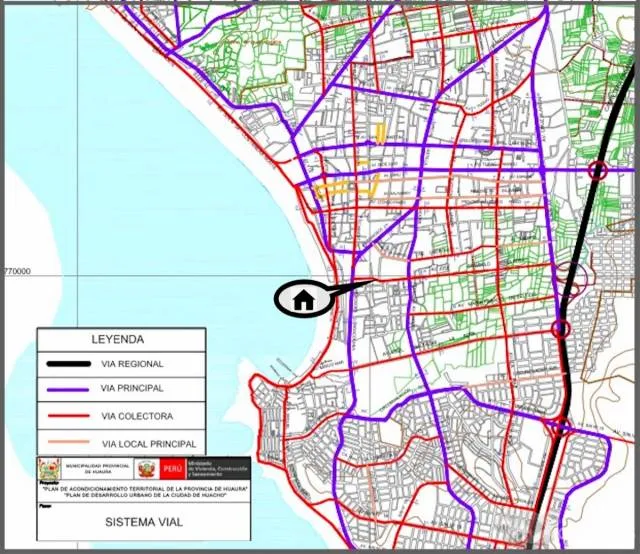Click the purple Via Principal legend line
The width and height of the screenshot is (640, 554).
click(68, 389)
